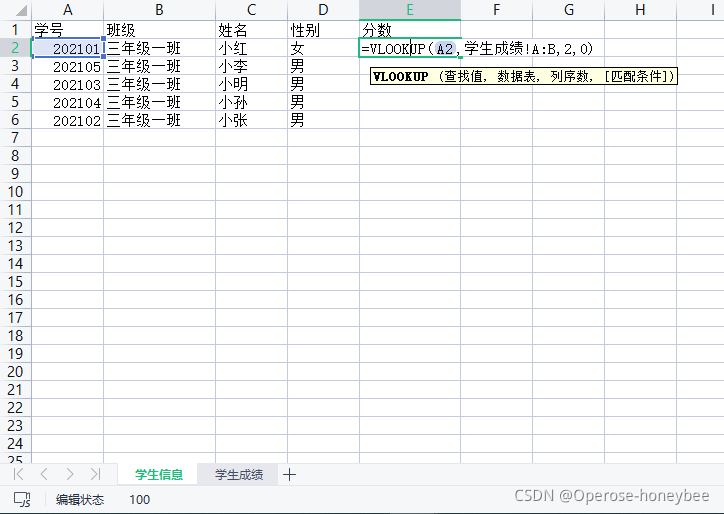Select the 分数 header cell

pos(410,30)
